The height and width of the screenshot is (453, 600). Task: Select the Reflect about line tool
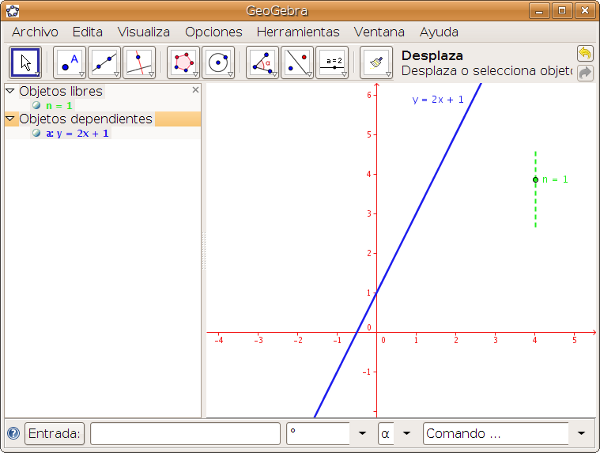pos(297,62)
